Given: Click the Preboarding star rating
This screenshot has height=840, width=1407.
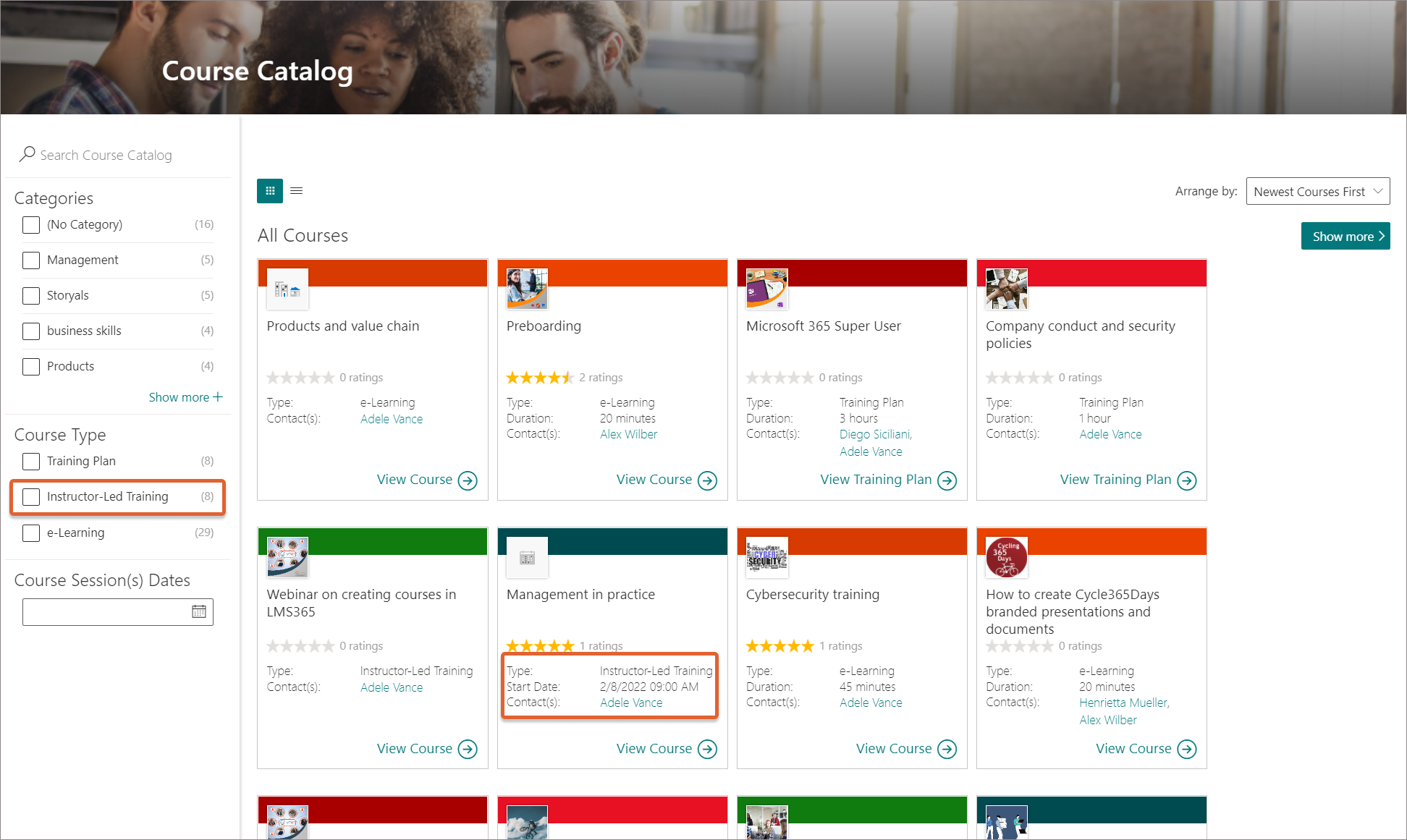Looking at the screenshot, I should [540, 378].
